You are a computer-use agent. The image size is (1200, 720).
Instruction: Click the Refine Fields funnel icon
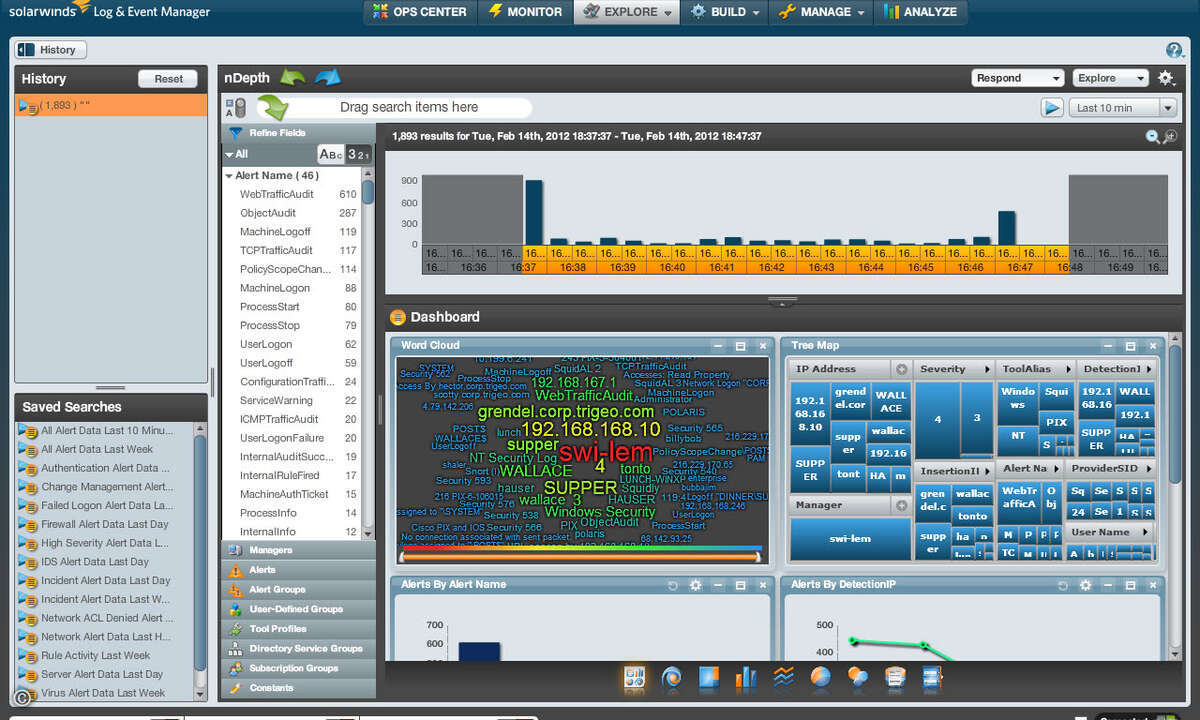pyautogui.click(x=236, y=133)
